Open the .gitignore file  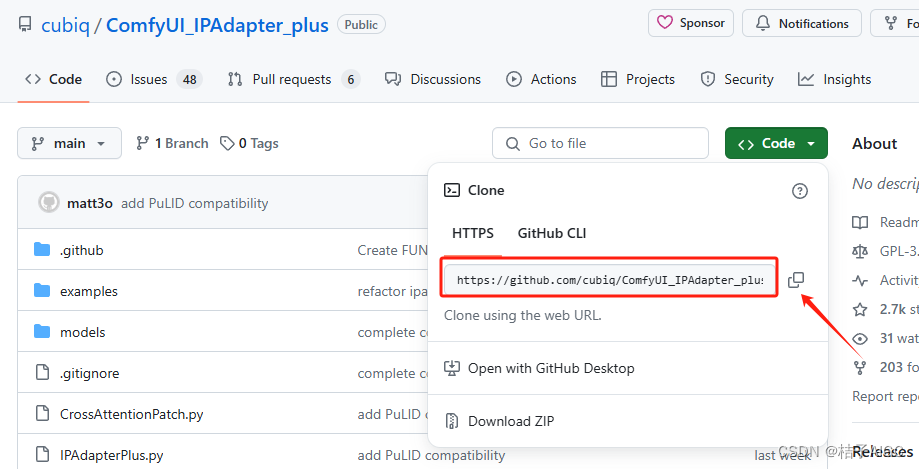89,373
